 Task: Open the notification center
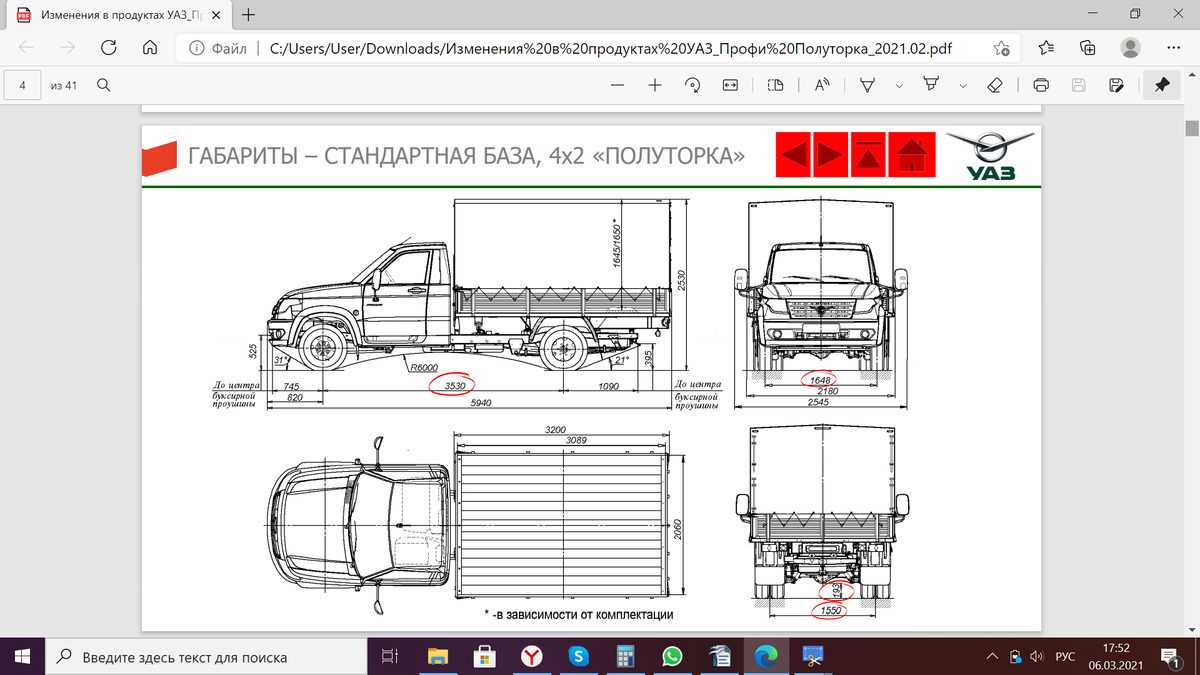1170,656
